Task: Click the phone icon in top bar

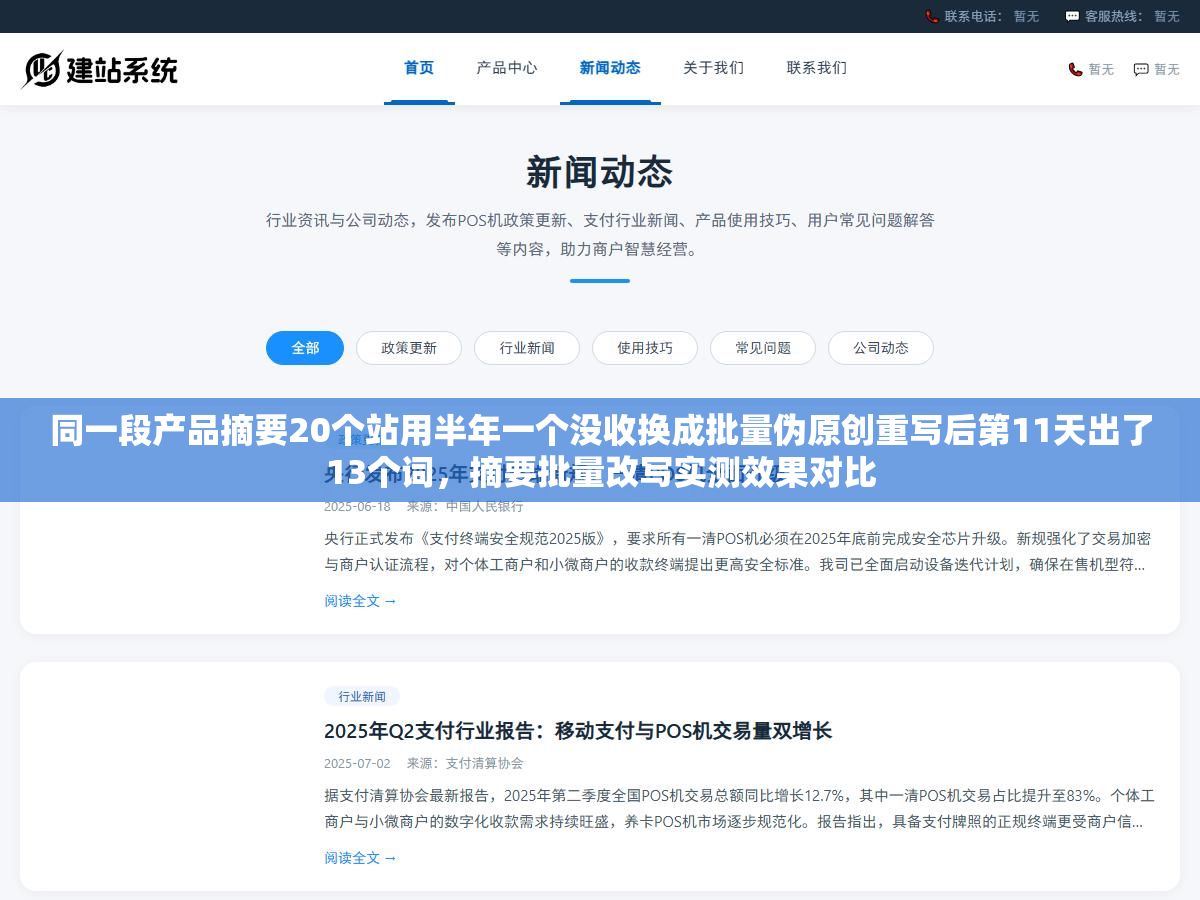Action: tap(932, 16)
